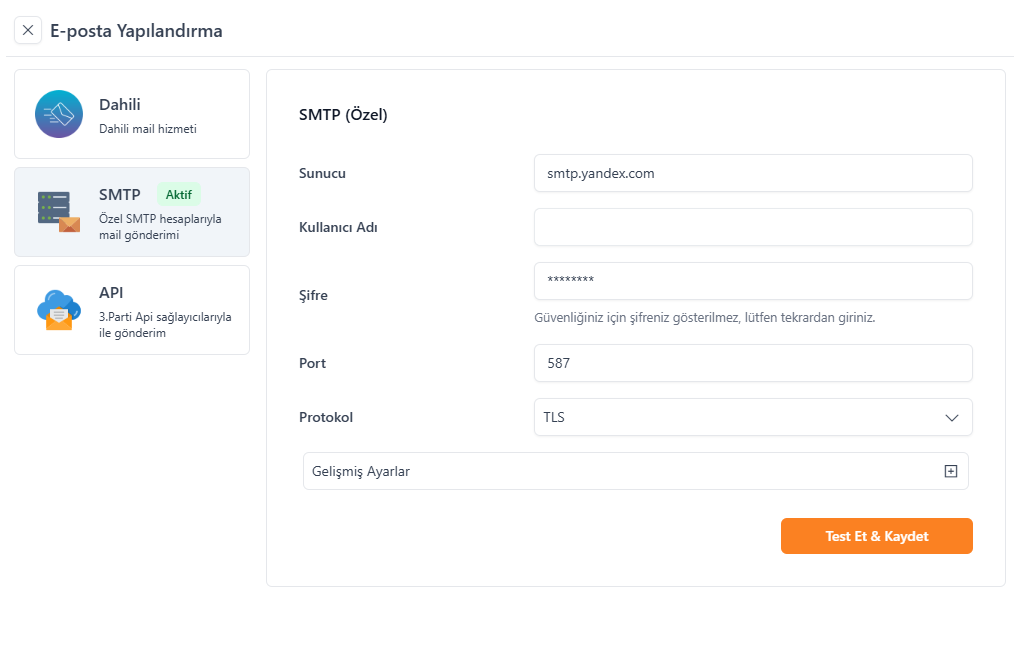This screenshot has height=657, width=1022.
Task: Click the 'Dahili mail hizmeti' description text
Action: pos(148,129)
